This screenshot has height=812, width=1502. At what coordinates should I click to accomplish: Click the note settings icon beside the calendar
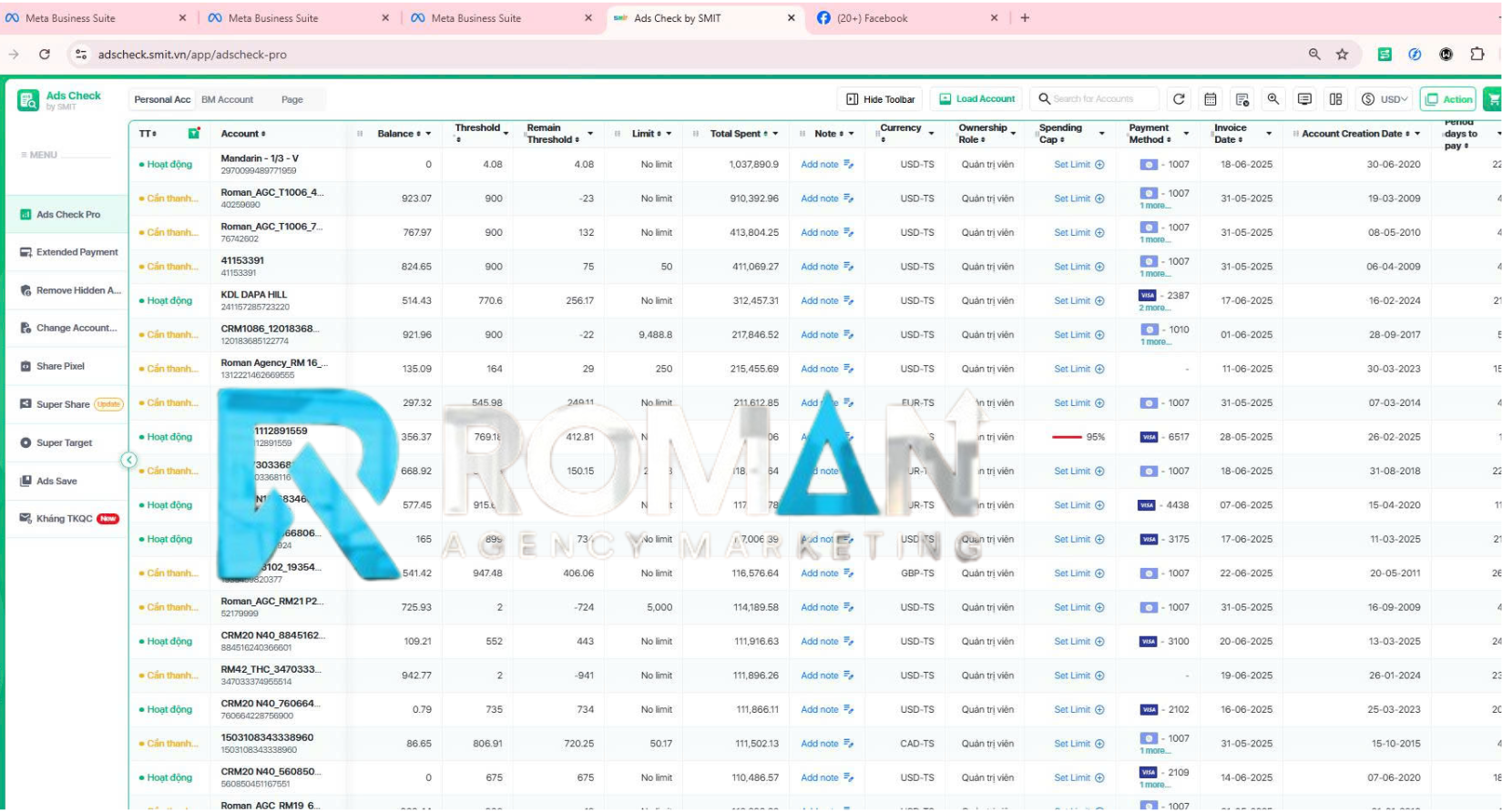pos(1242,99)
